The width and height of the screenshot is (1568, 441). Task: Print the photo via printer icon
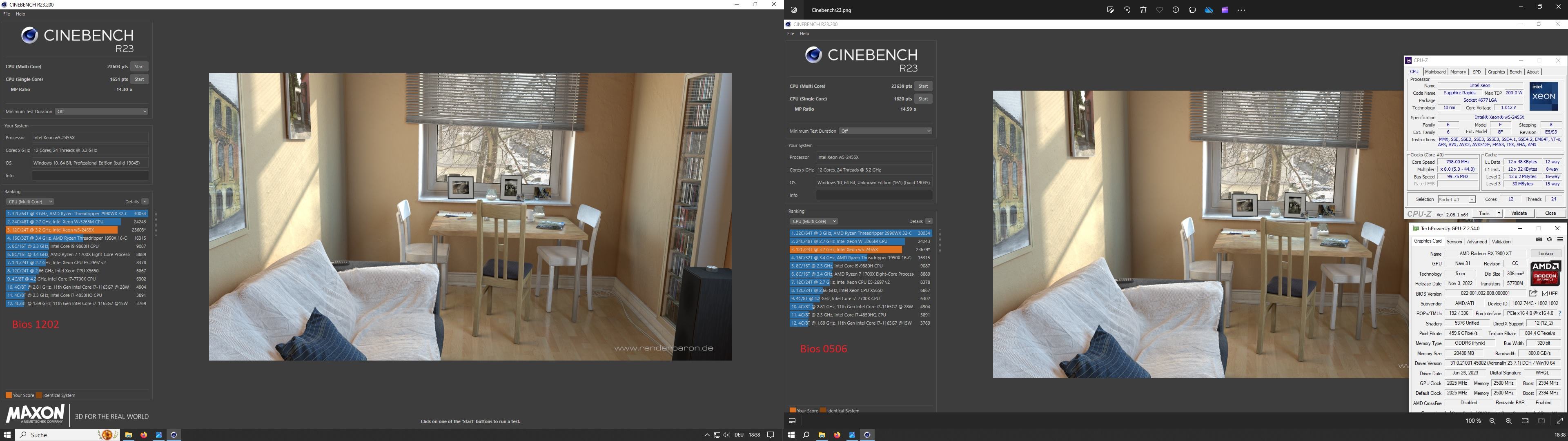tap(1192, 10)
